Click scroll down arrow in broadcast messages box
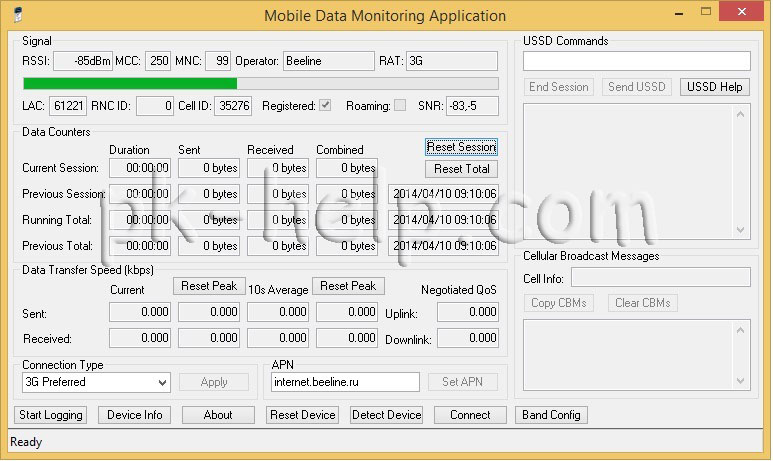Viewport: 773px width, 461px height. pyautogui.click(x=740, y=381)
